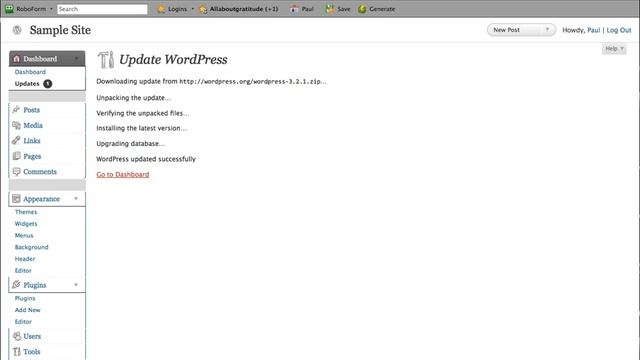Click the Comments bubble icon
This screenshot has height=360, width=640.
pyautogui.click(x=16, y=171)
